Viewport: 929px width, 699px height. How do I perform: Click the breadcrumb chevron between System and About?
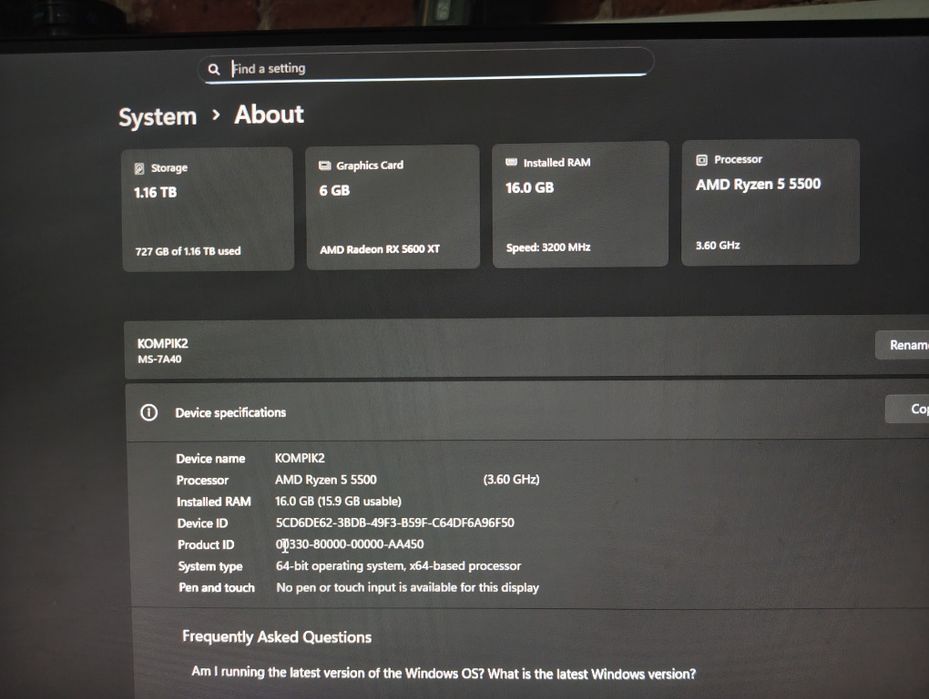216,114
